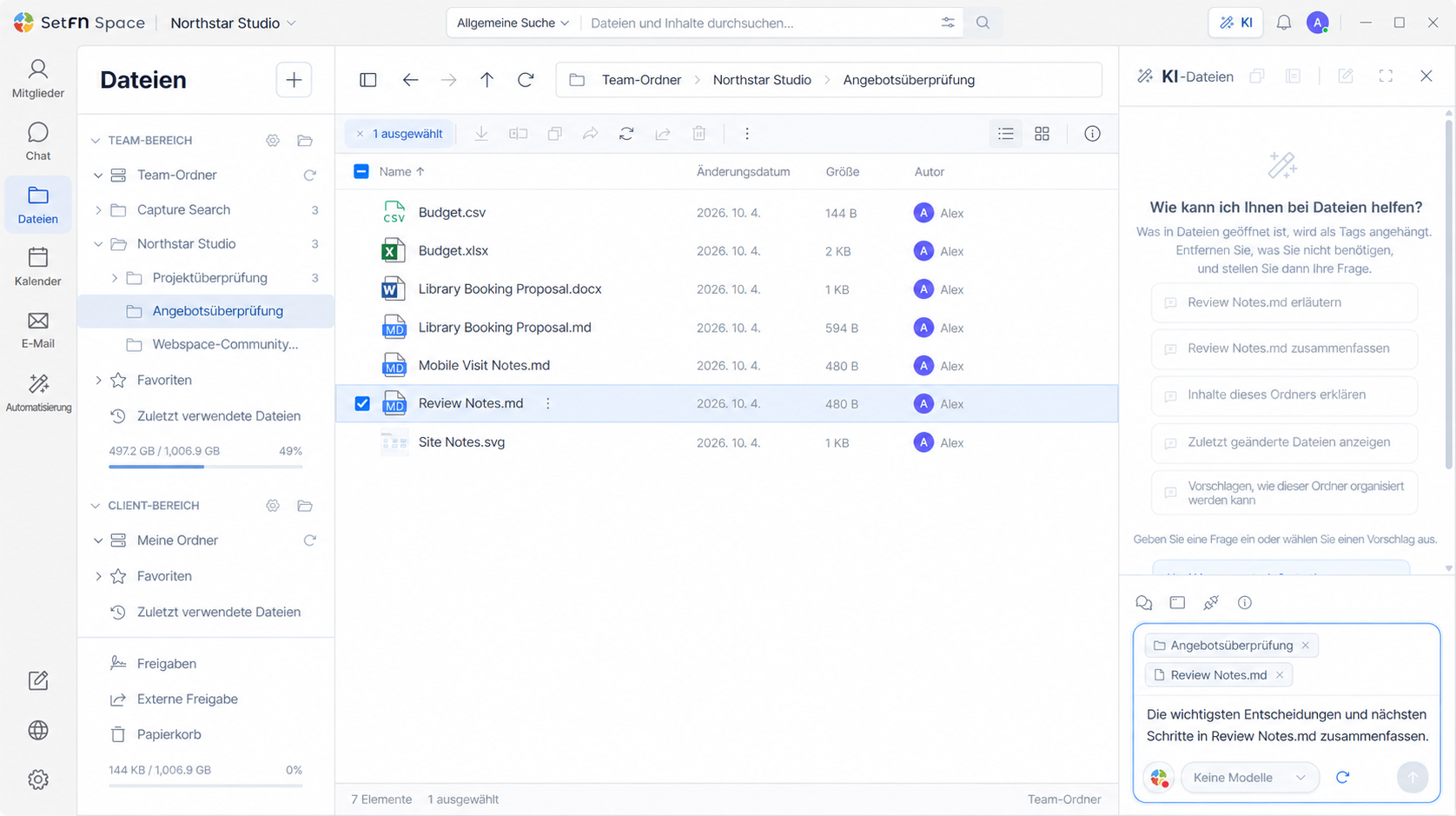Open the Review Notes.md row options menu
Image resolution: width=1456 pixels, height=816 pixels.
(547, 403)
